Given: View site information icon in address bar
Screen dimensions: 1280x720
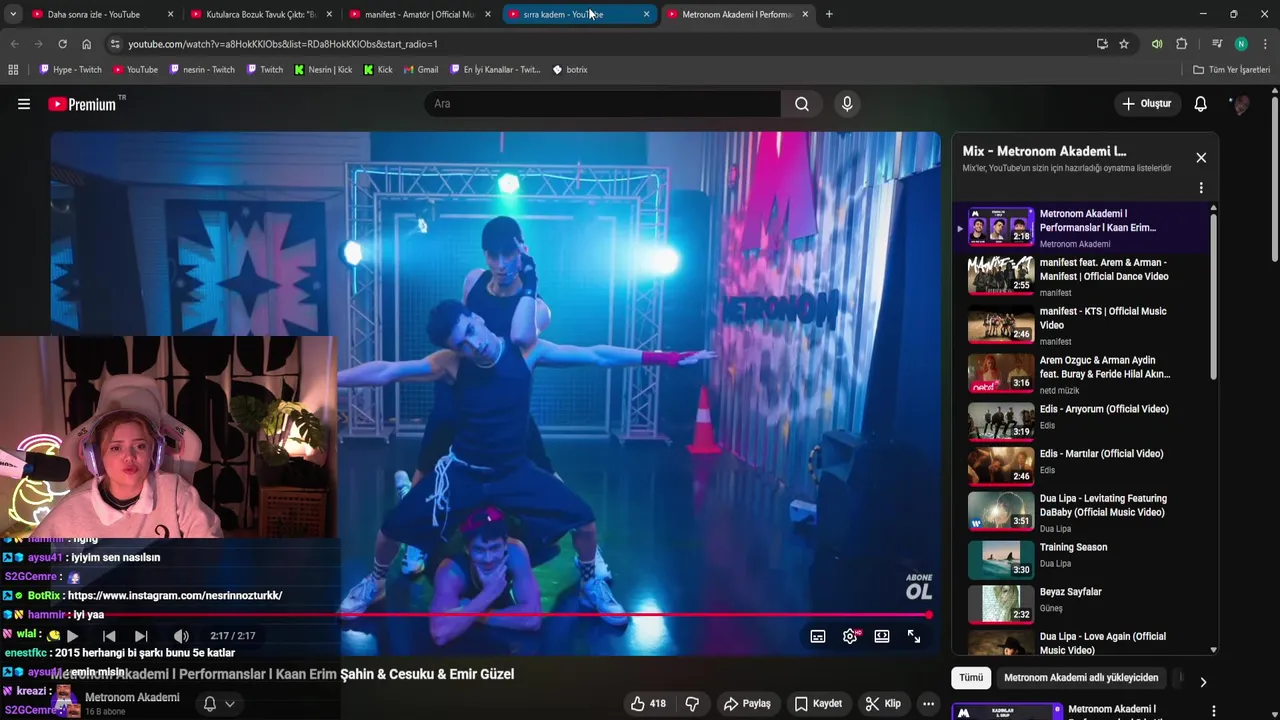Looking at the screenshot, I should point(115,44).
